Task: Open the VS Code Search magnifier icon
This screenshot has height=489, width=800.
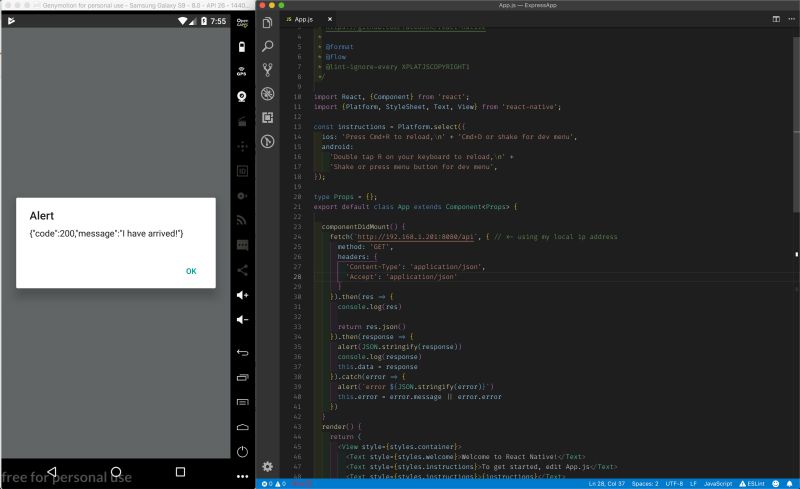Action: [x=267, y=46]
